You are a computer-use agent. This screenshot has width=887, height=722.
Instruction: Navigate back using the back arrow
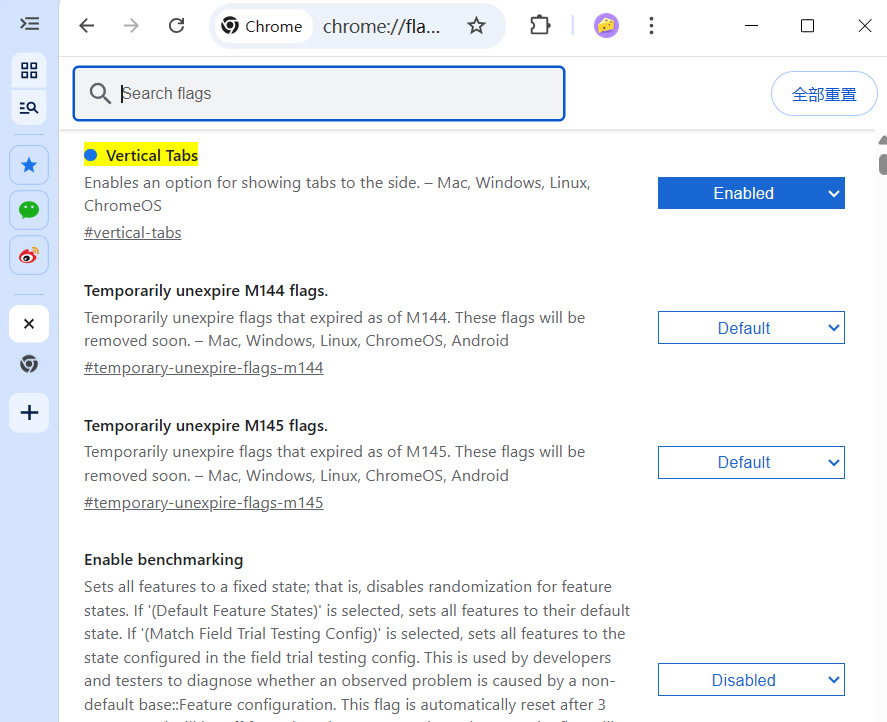tap(86, 26)
